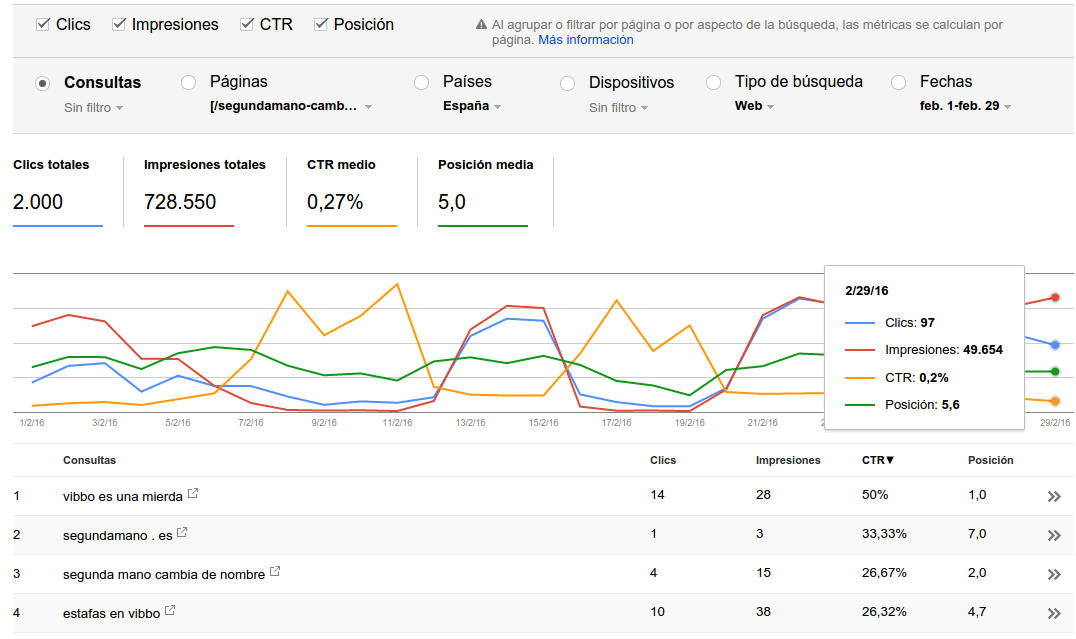Open the Dispositivos 'Sin filtro' dropdown

click(x=618, y=108)
